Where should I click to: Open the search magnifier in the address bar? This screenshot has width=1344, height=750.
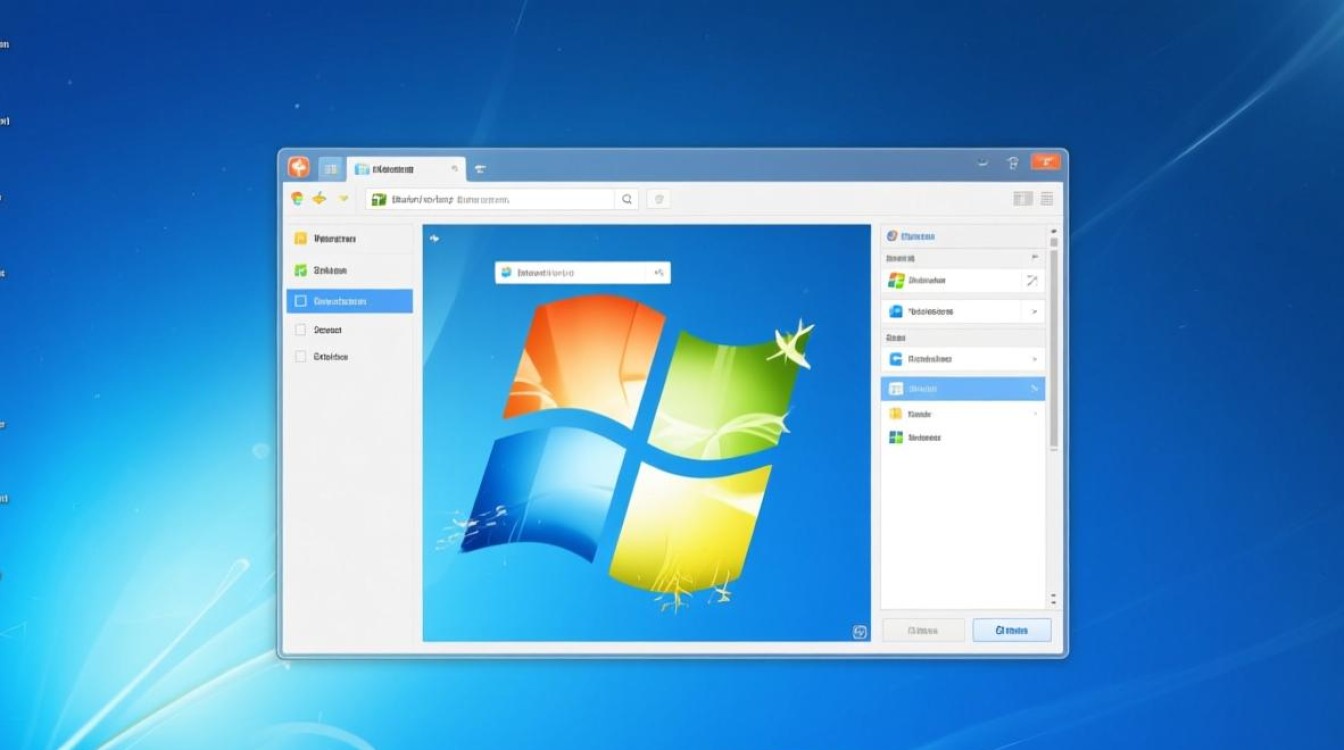point(626,198)
